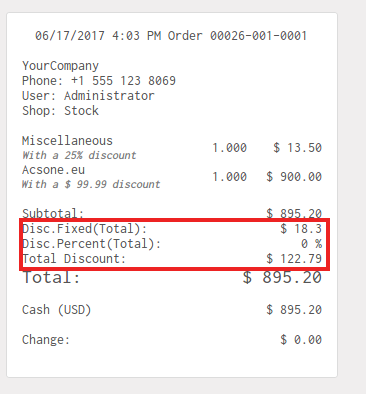Click the 25% discount note
The height and width of the screenshot is (394, 366).
(79, 155)
